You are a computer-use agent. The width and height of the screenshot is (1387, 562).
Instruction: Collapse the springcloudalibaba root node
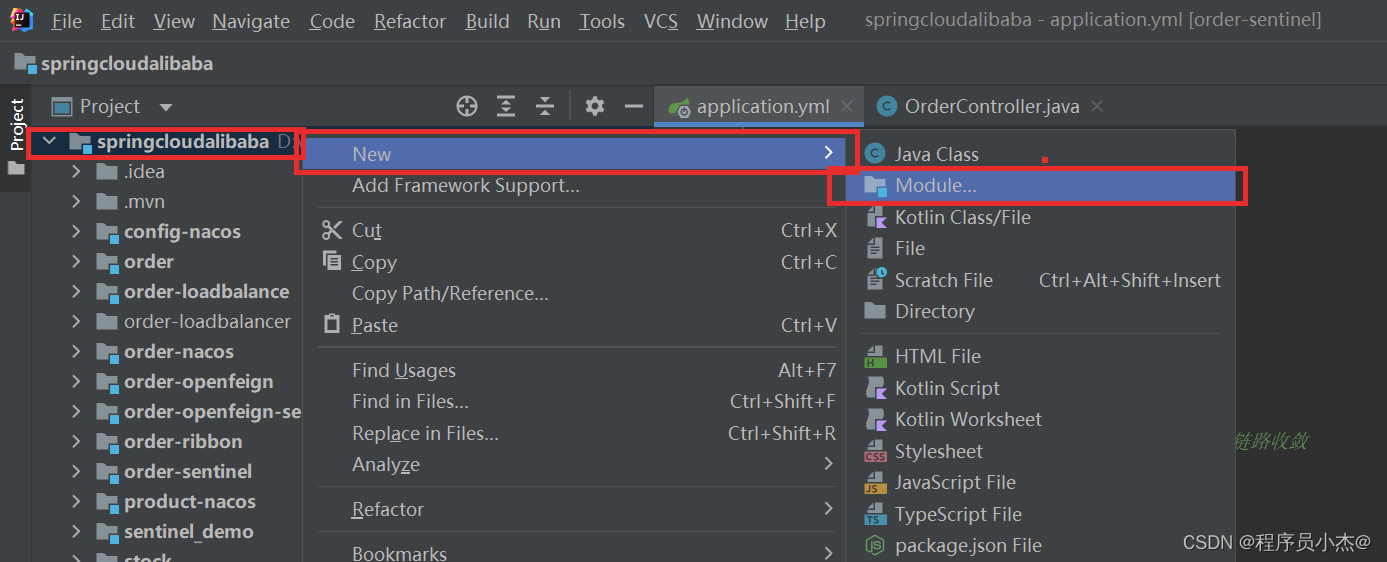pyautogui.click(x=49, y=142)
